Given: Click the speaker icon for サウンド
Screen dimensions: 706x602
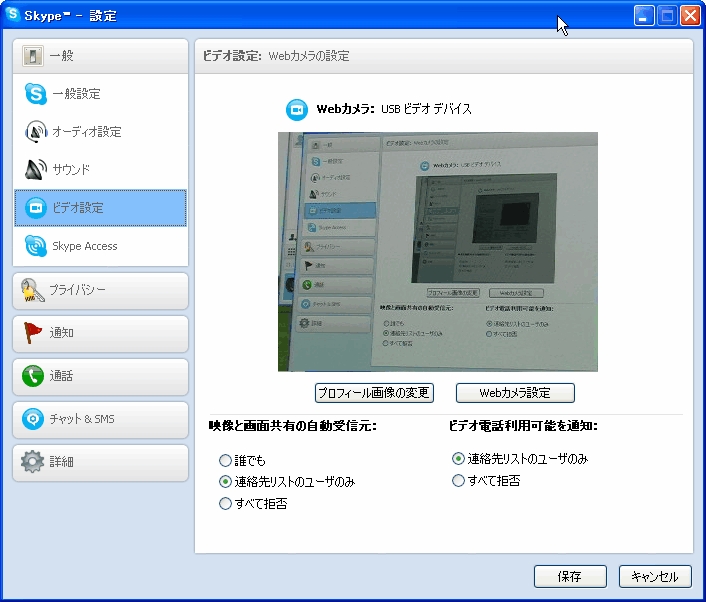Looking at the screenshot, I should tap(36, 169).
